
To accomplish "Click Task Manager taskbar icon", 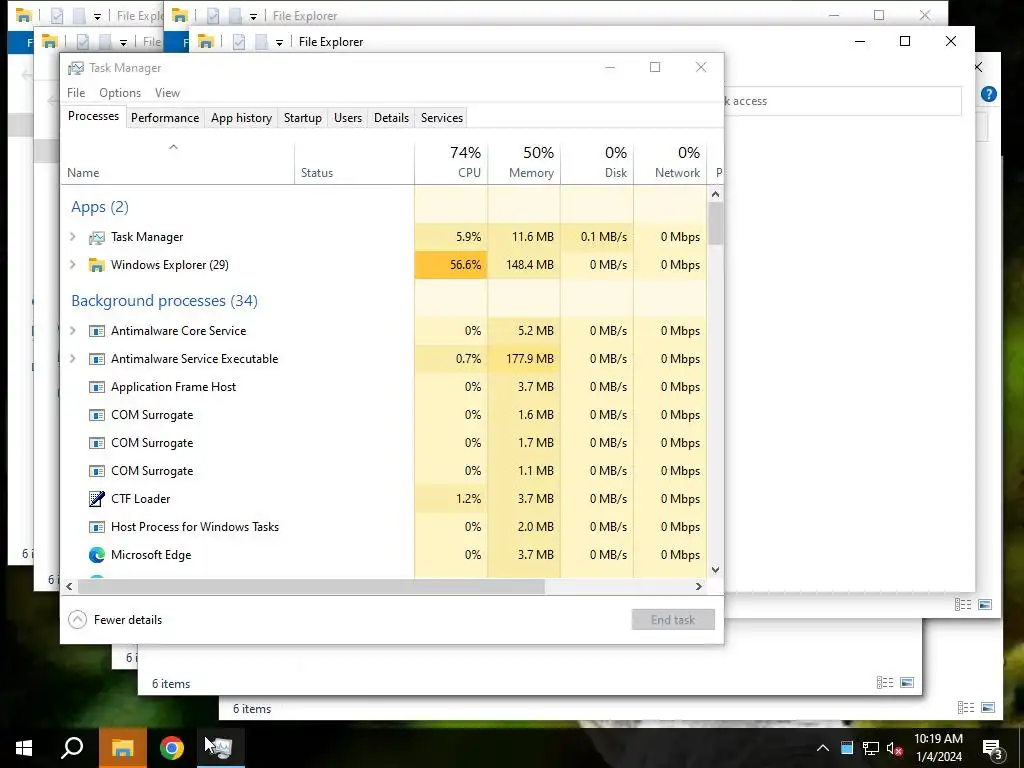I will 221,748.
